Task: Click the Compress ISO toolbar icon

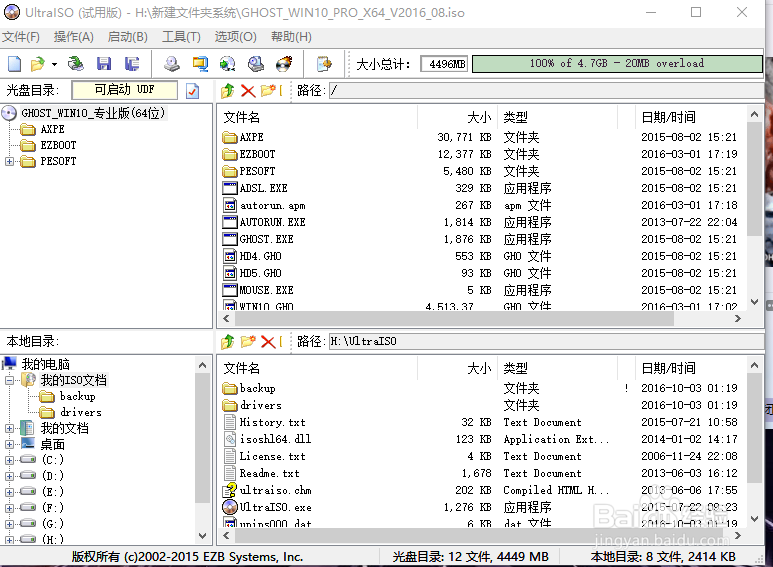Action: coord(200,64)
